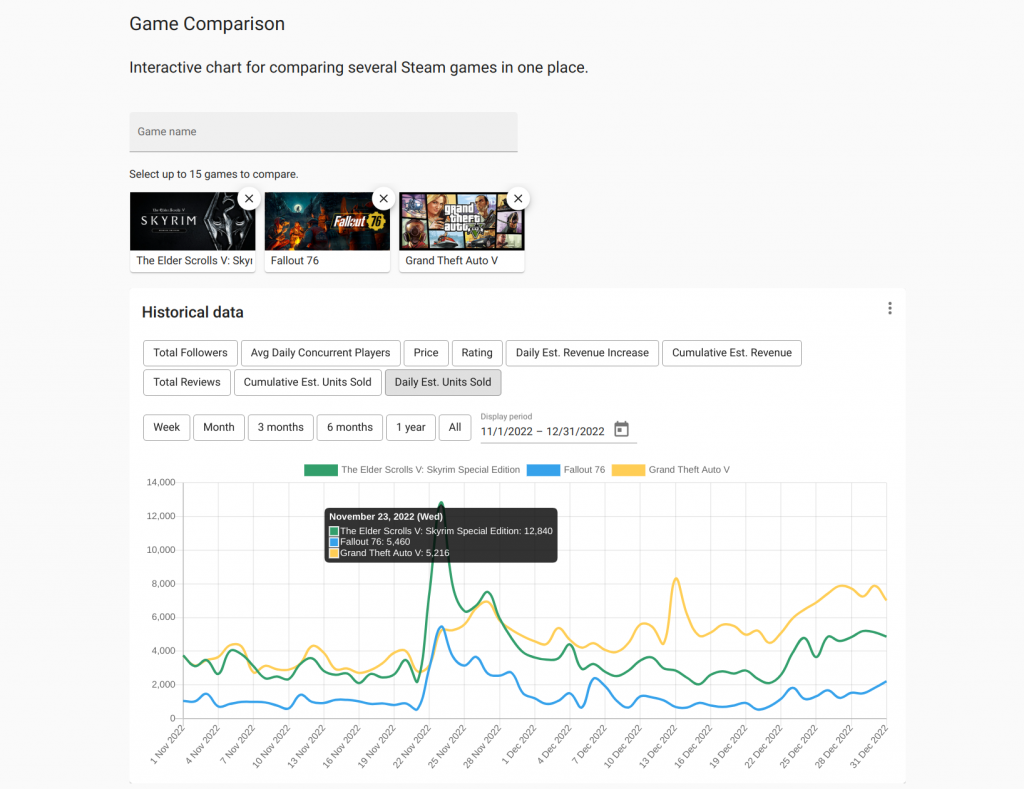Click the 'Game Comparison' page title
The height and width of the screenshot is (789, 1024).
[x=207, y=24]
